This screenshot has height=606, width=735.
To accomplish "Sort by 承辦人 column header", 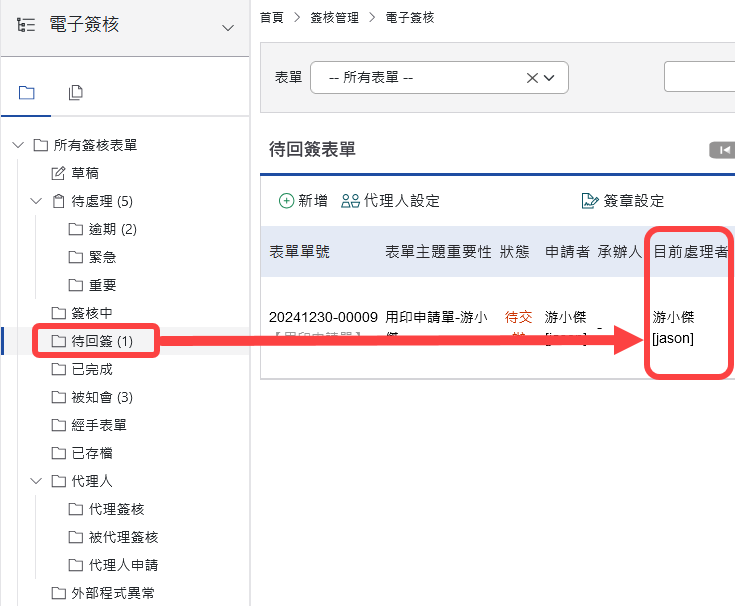I will point(619,252).
